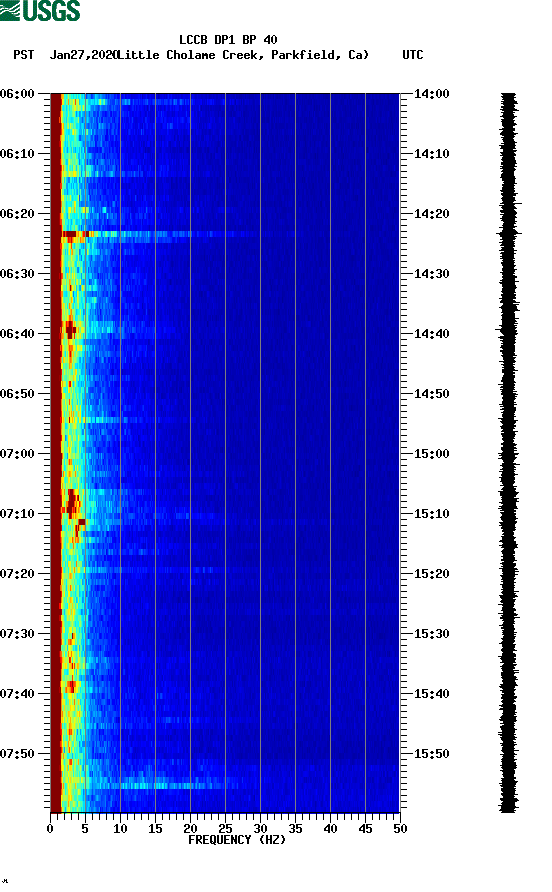Viewport: 552px width, 892px height.
Task: Click the dark red low-frequency patch near 07:10
Action: point(72,502)
